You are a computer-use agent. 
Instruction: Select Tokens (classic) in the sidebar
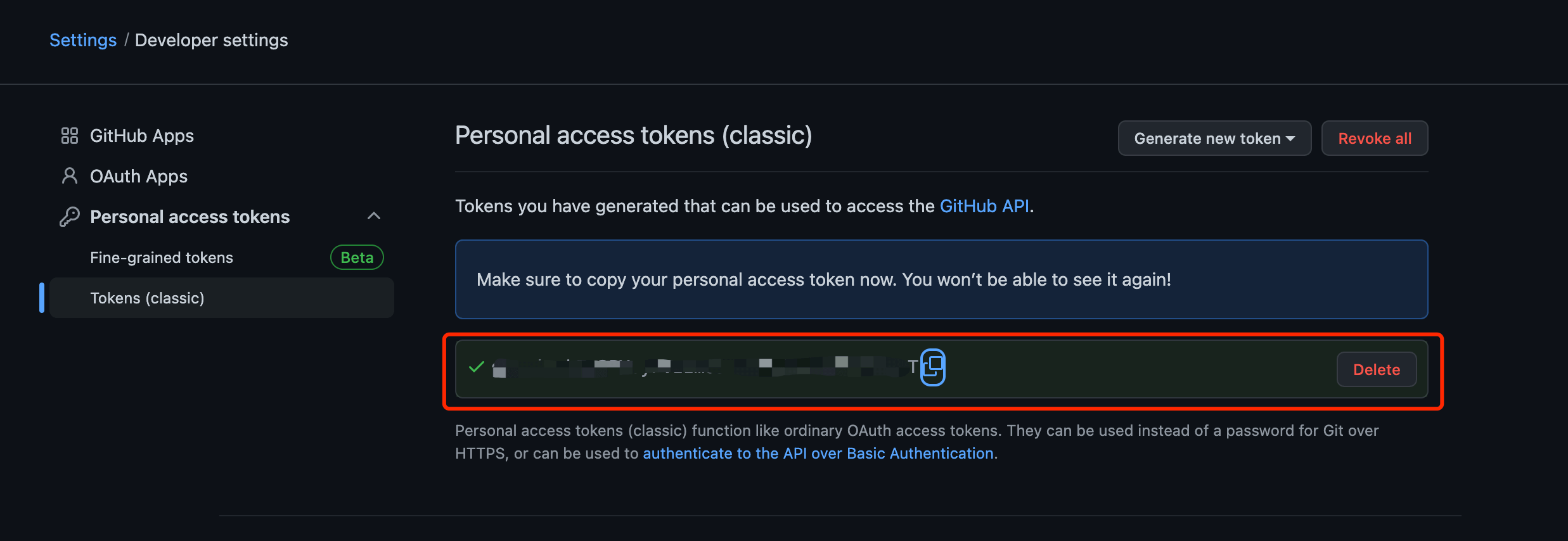(222, 298)
